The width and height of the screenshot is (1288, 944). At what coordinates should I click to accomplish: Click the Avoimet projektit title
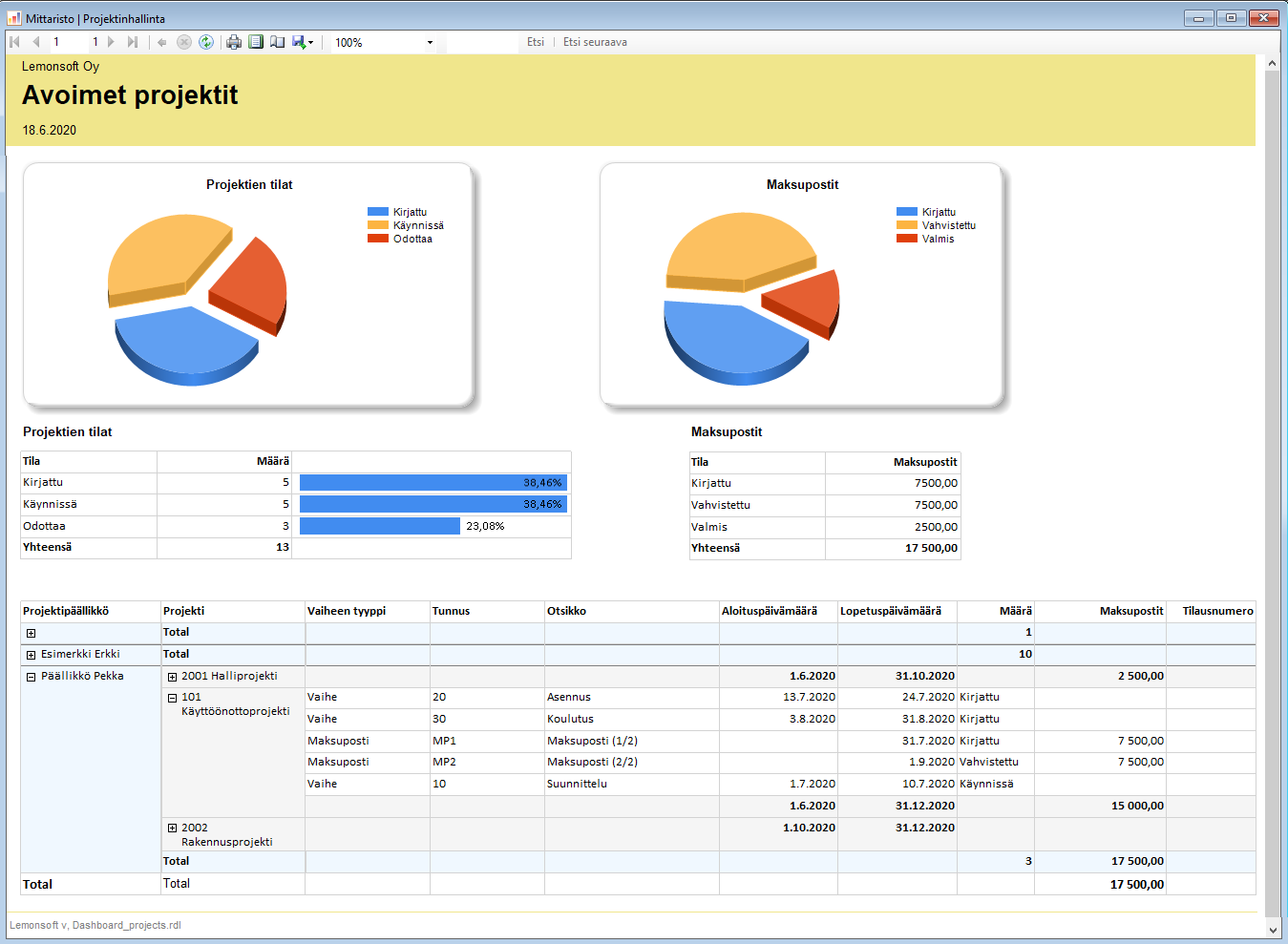130,94
